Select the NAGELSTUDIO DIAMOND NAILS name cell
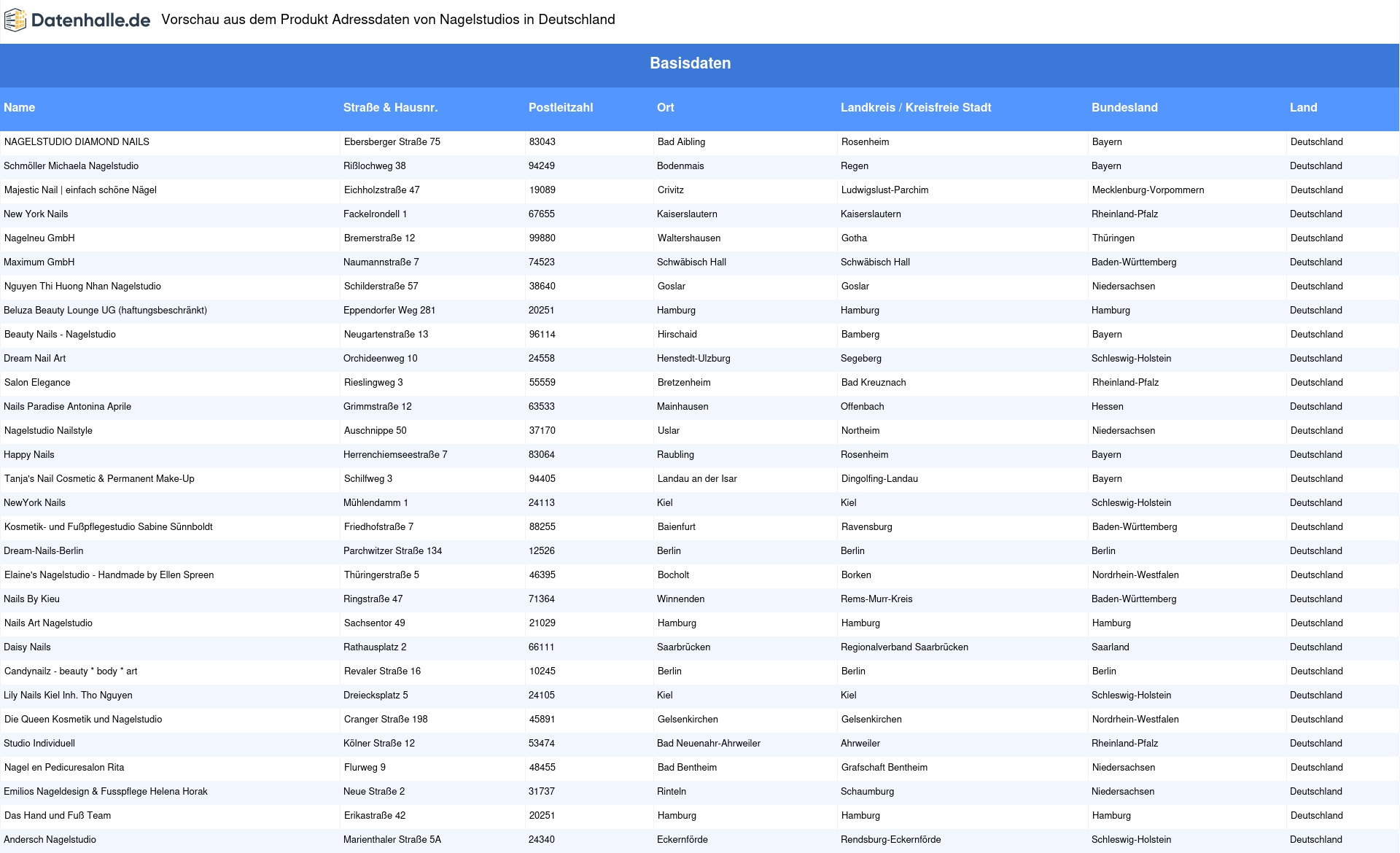 tap(77, 142)
